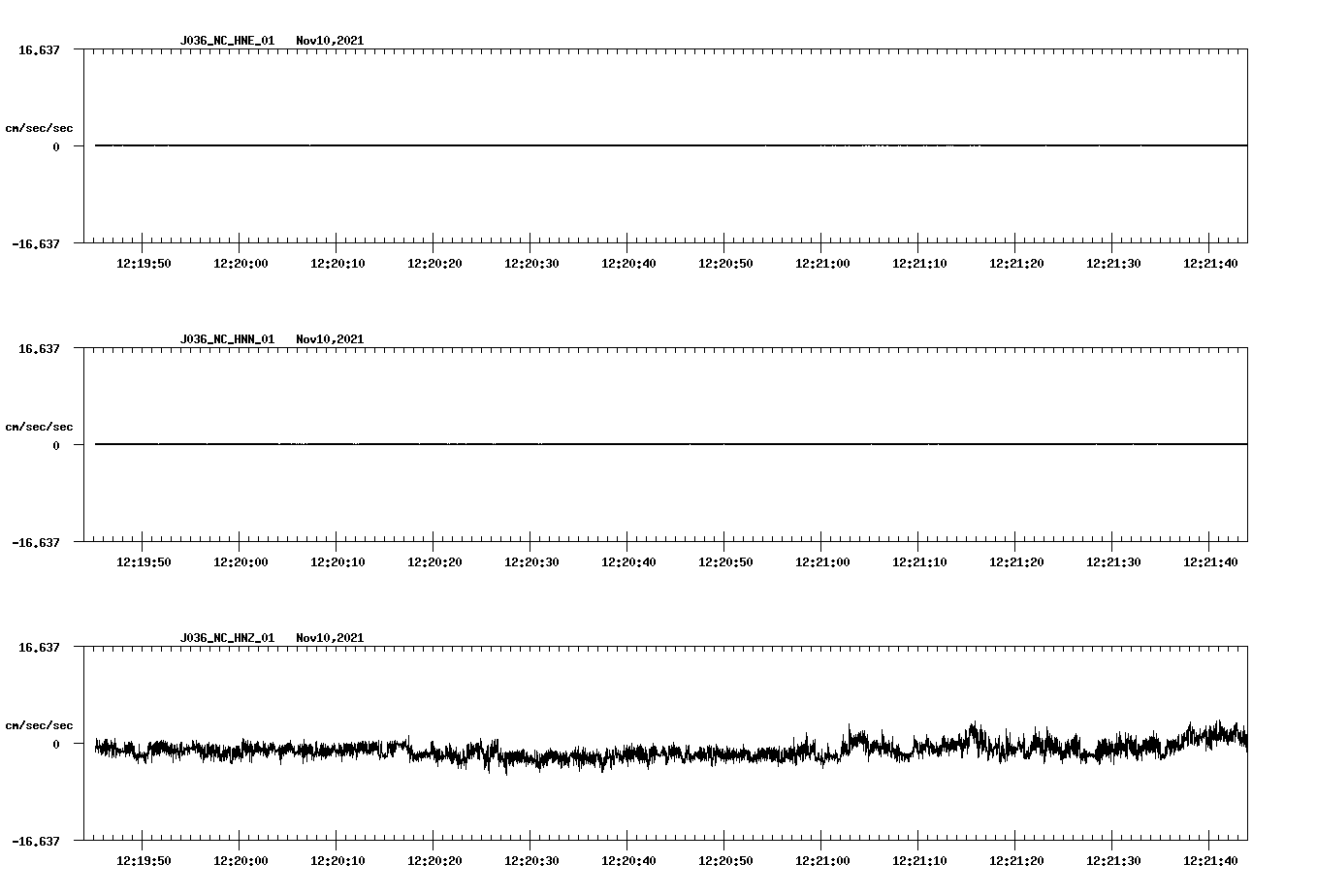Pick the 12:21:00 time label under HNZ plot
The image size is (1317, 896).
pyautogui.click(x=822, y=861)
